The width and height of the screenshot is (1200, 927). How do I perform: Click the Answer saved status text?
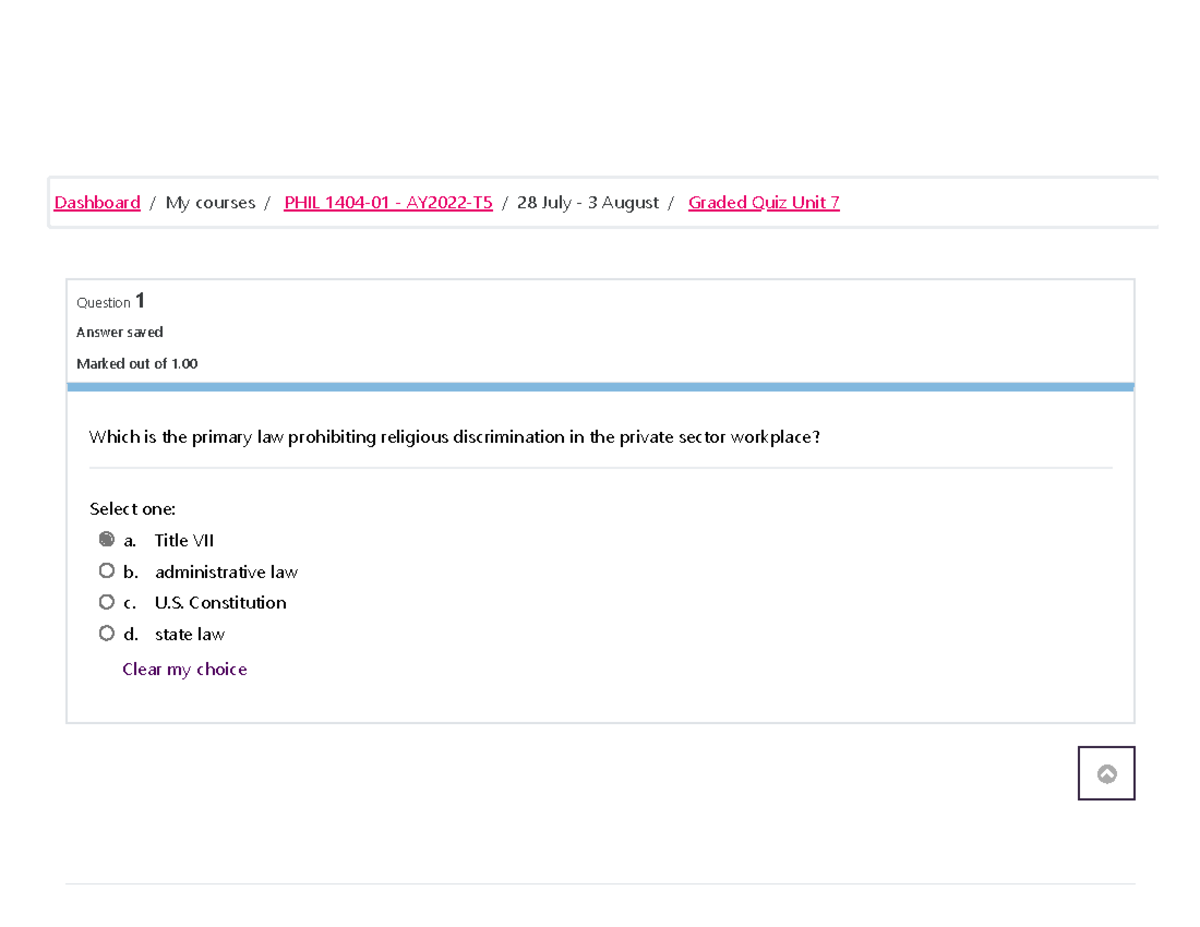[119, 332]
